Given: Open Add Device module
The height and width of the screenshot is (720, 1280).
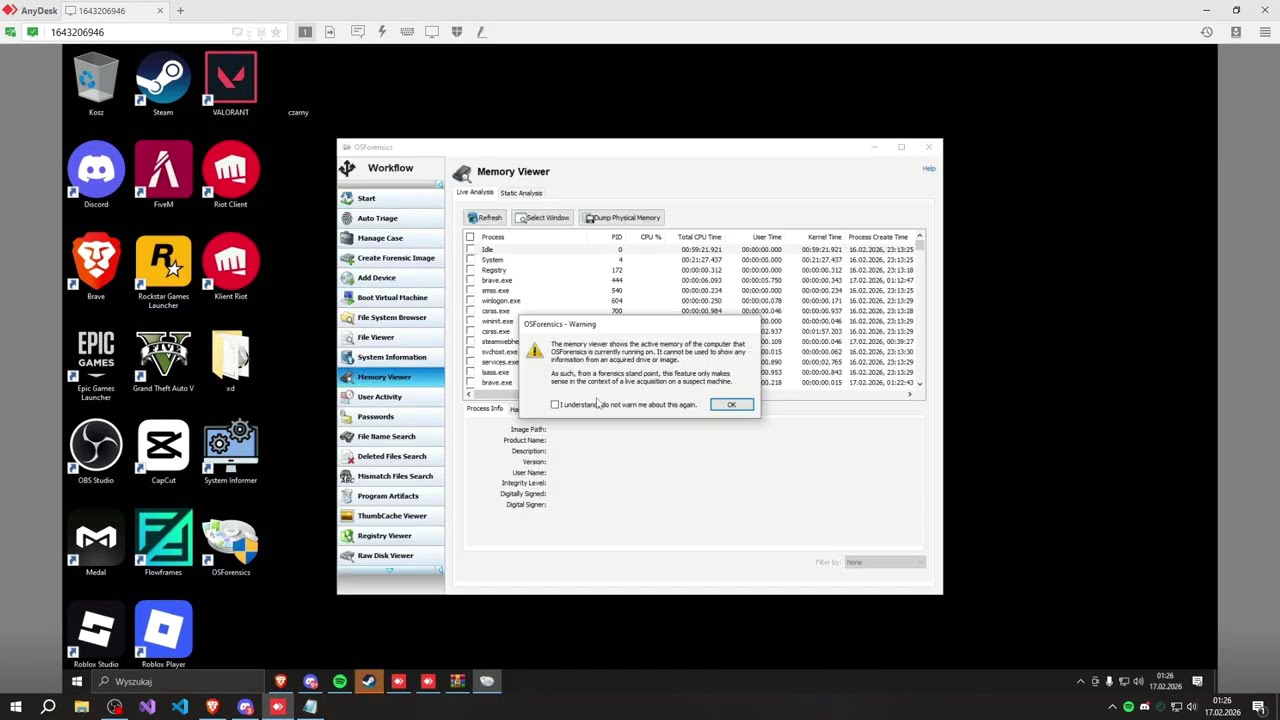Looking at the screenshot, I should pos(391,278).
